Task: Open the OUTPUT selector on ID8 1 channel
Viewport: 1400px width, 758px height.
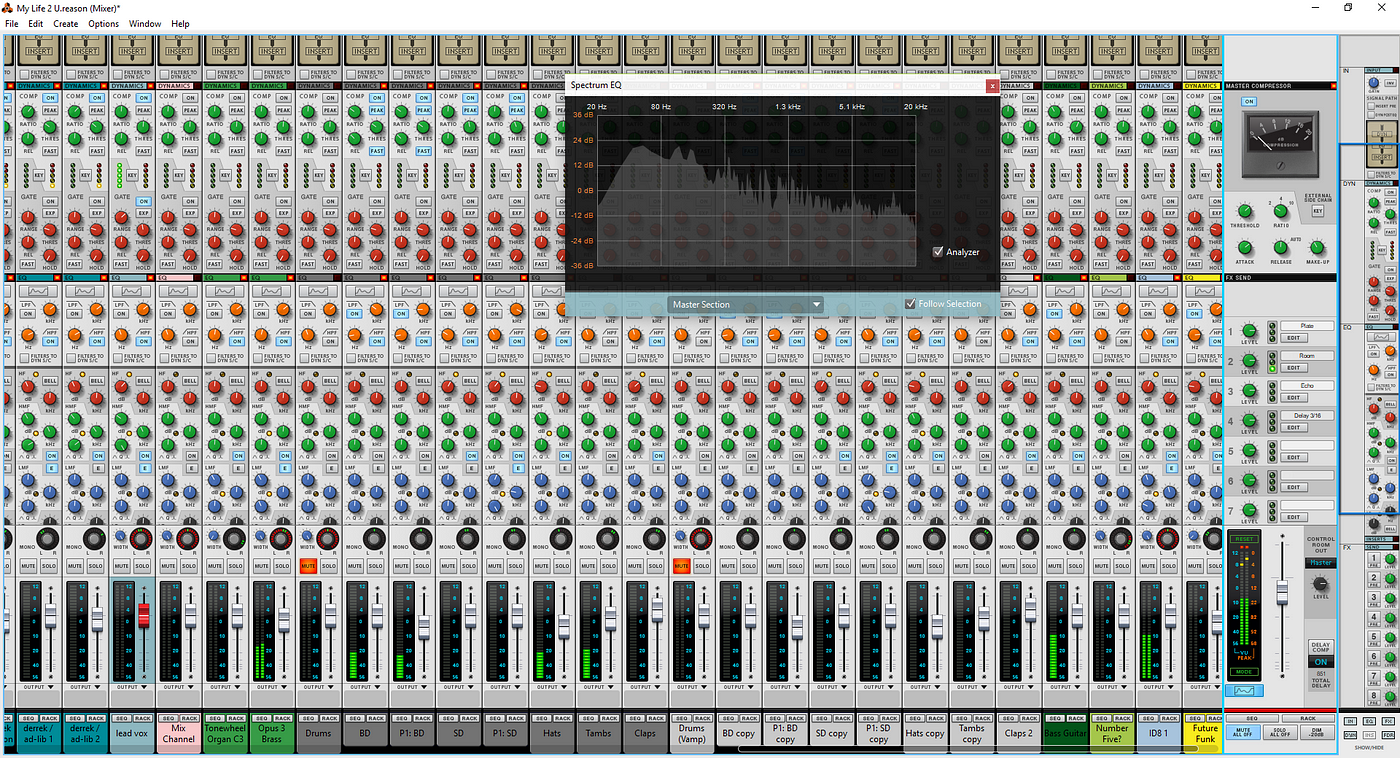Action: (1159, 687)
